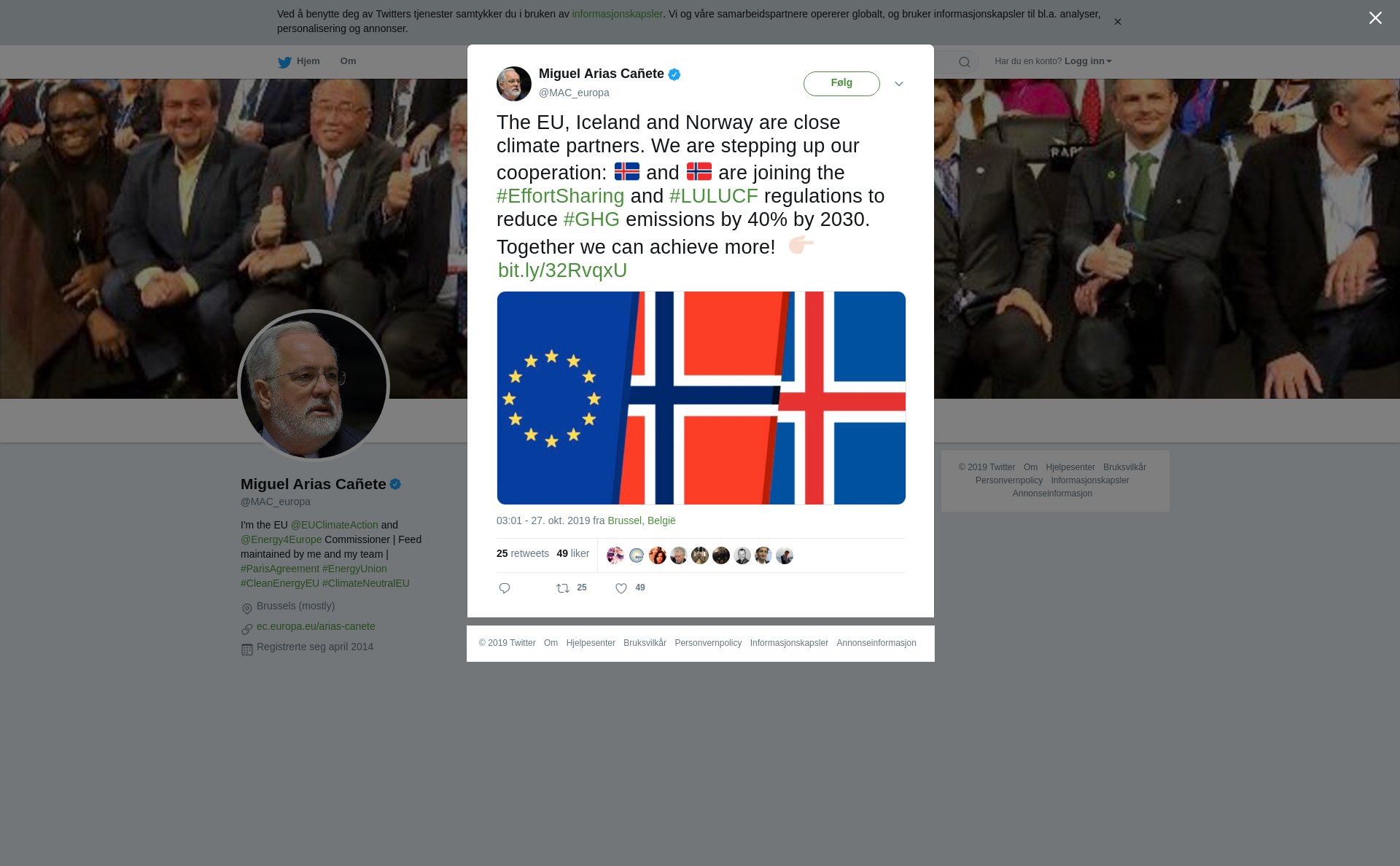
Task: Open the Om menu item in top bar
Action: point(348,61)
